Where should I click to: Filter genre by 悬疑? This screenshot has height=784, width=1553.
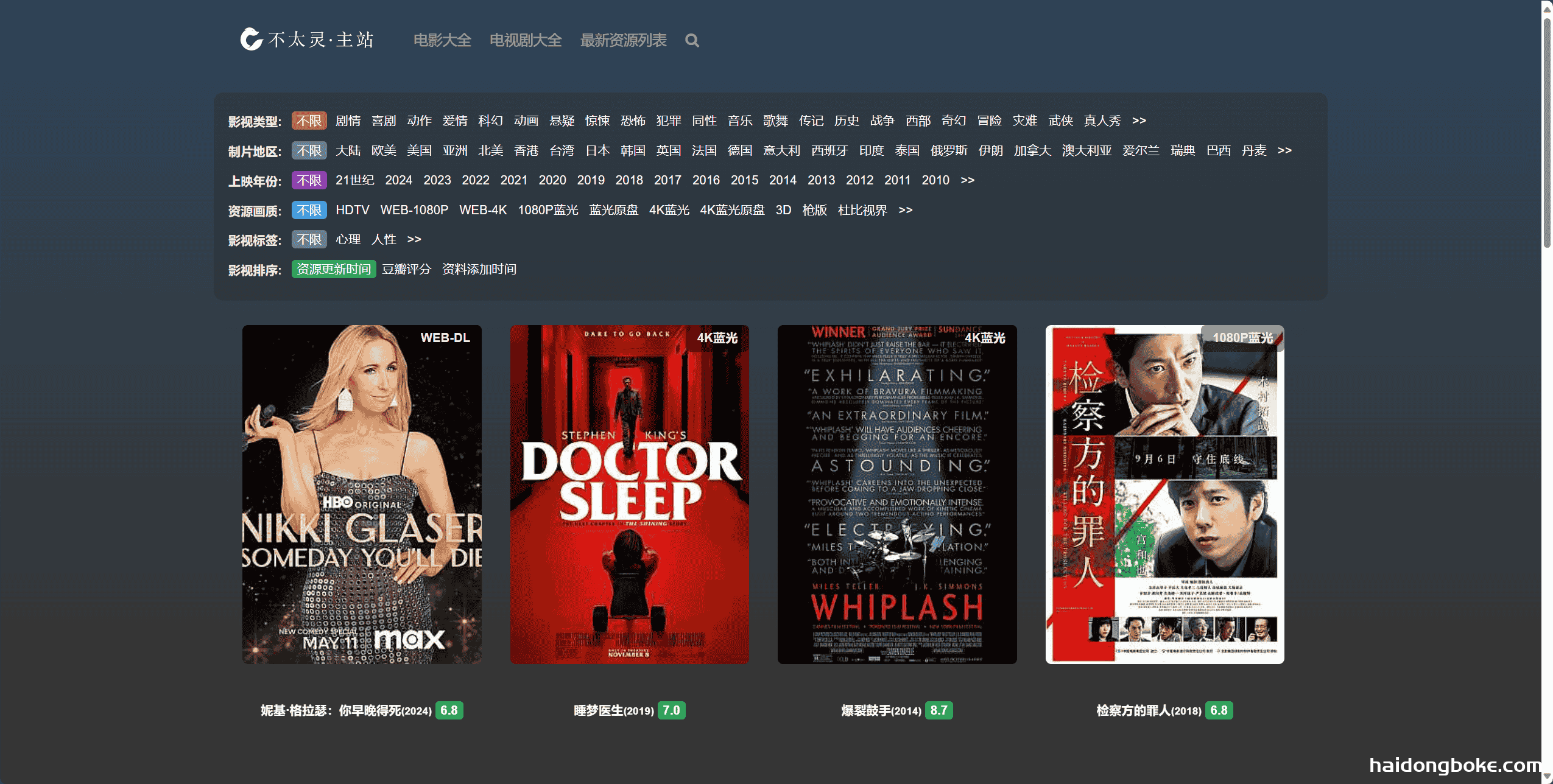click(562, 121)
